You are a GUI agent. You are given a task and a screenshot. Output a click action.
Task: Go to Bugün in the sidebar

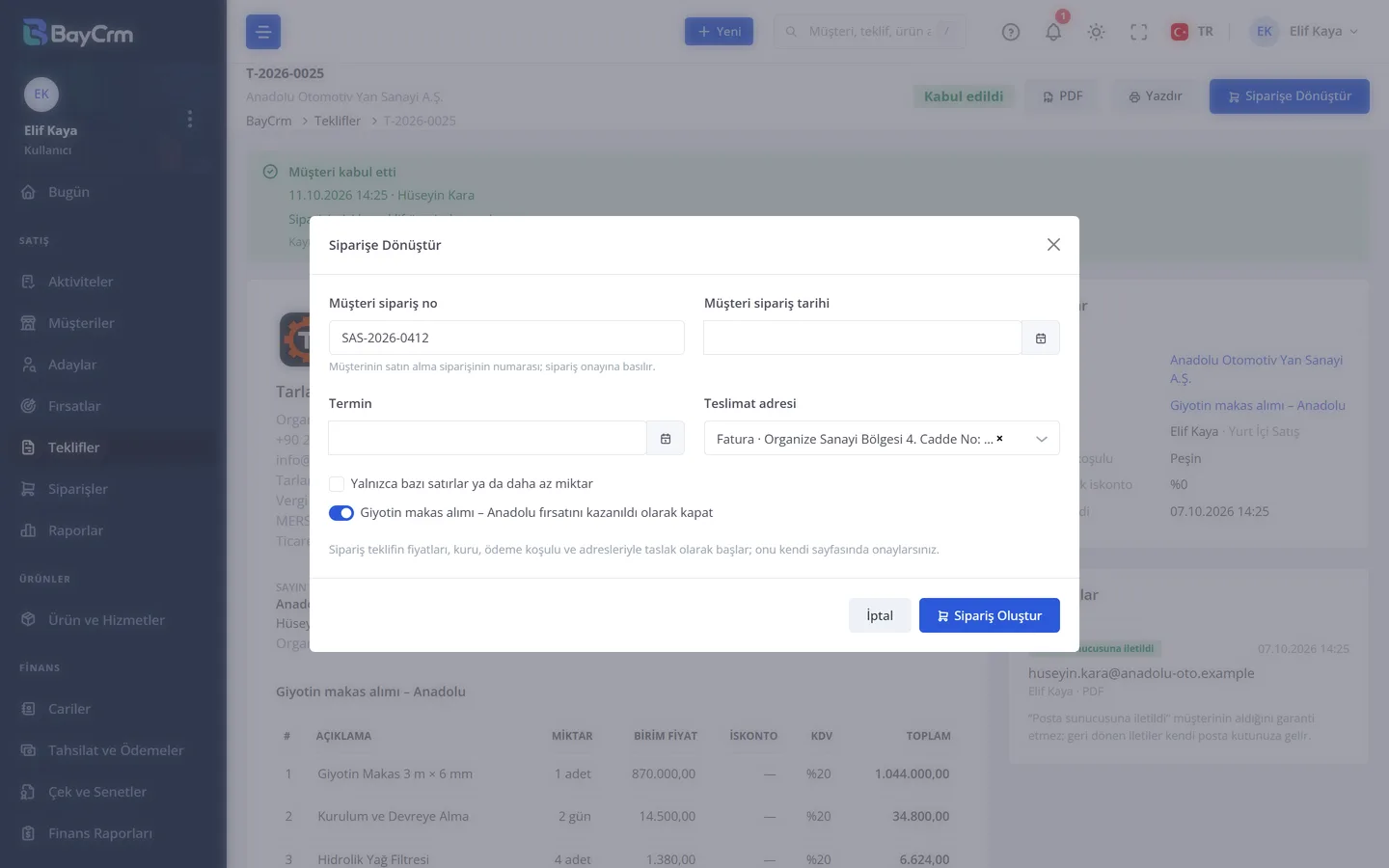tap(113, 192)
